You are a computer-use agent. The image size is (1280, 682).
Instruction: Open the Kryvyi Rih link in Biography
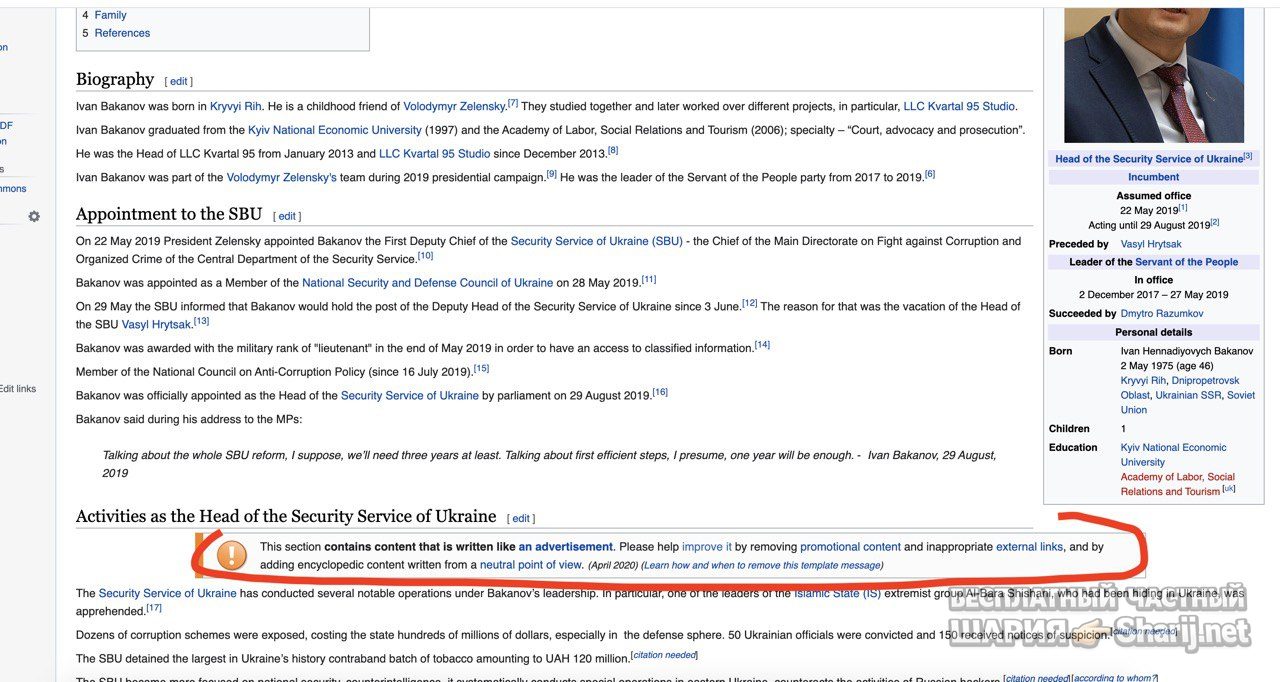pos(235,106)
